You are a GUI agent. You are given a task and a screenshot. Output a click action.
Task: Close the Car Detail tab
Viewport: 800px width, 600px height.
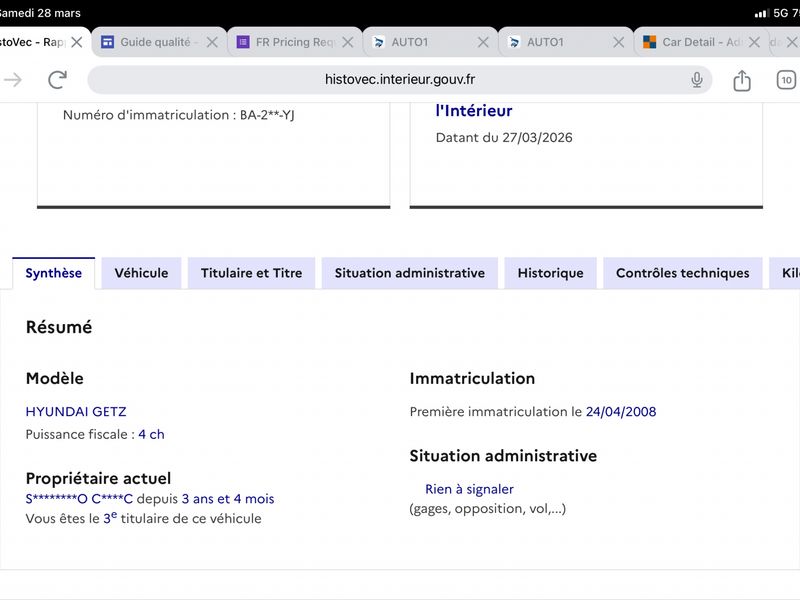pyautogui.click(x=754, y=43)
